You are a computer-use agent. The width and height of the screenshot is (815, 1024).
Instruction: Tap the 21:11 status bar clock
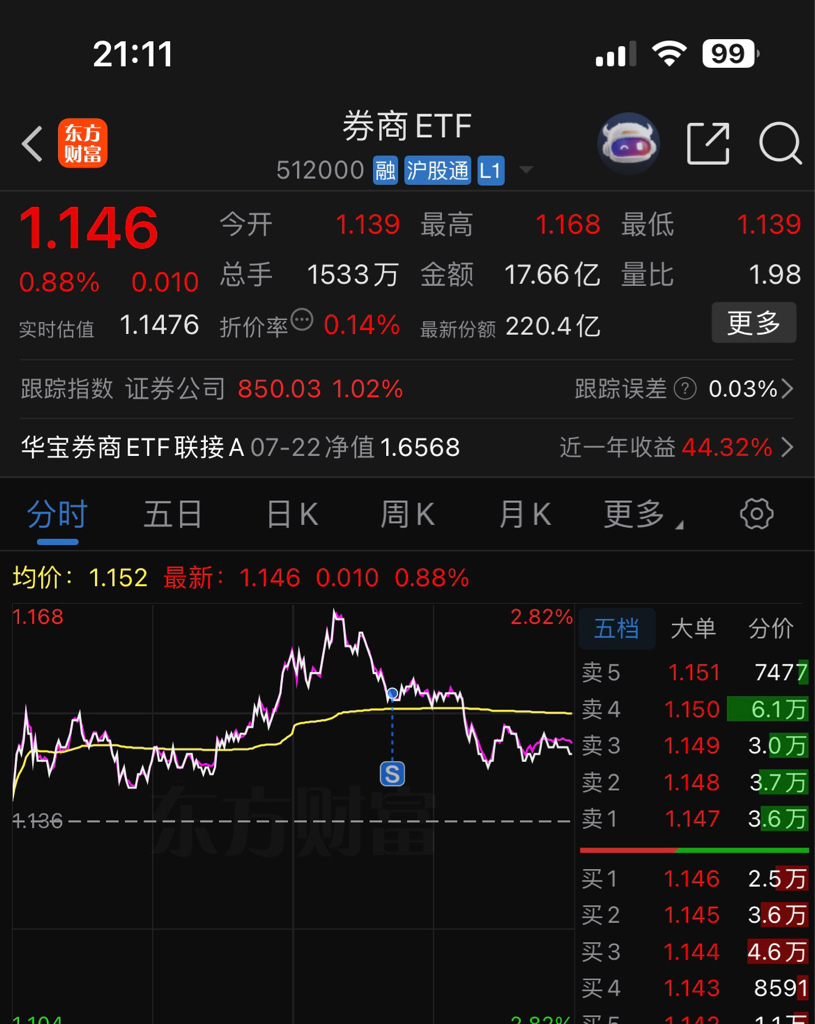[x=133, y=54]
